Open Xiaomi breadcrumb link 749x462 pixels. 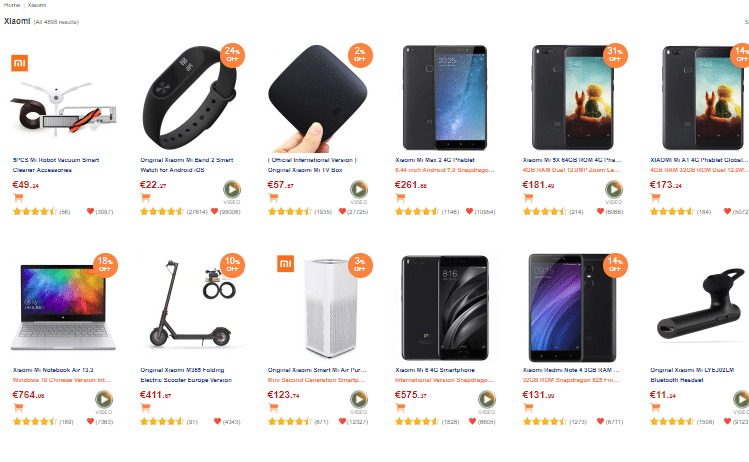click(x=37, y=5)
